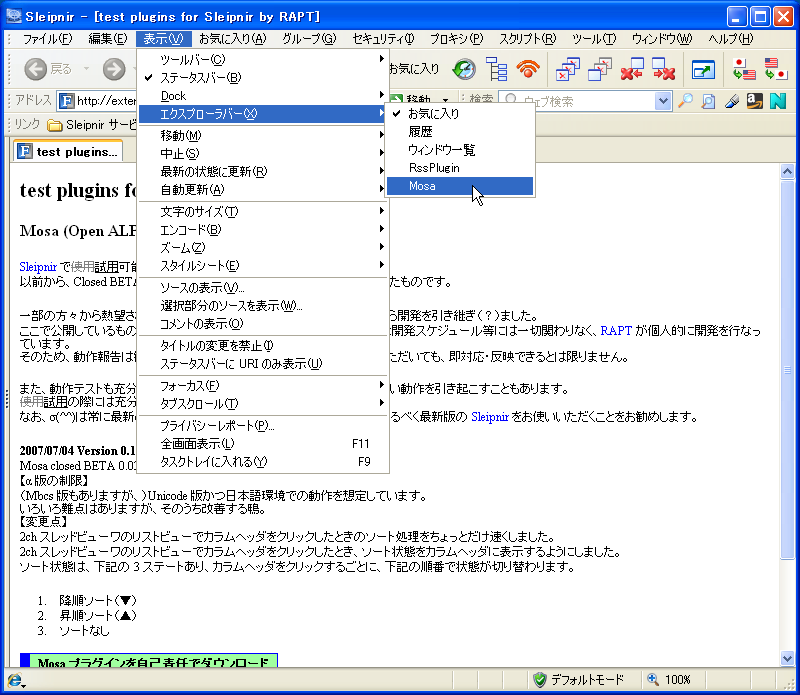Image resolution: width=800 pixels, height=695 pixels.
Task: Click the highlighter pen icon
Action: pyautogui.click(x=732, y=101)
